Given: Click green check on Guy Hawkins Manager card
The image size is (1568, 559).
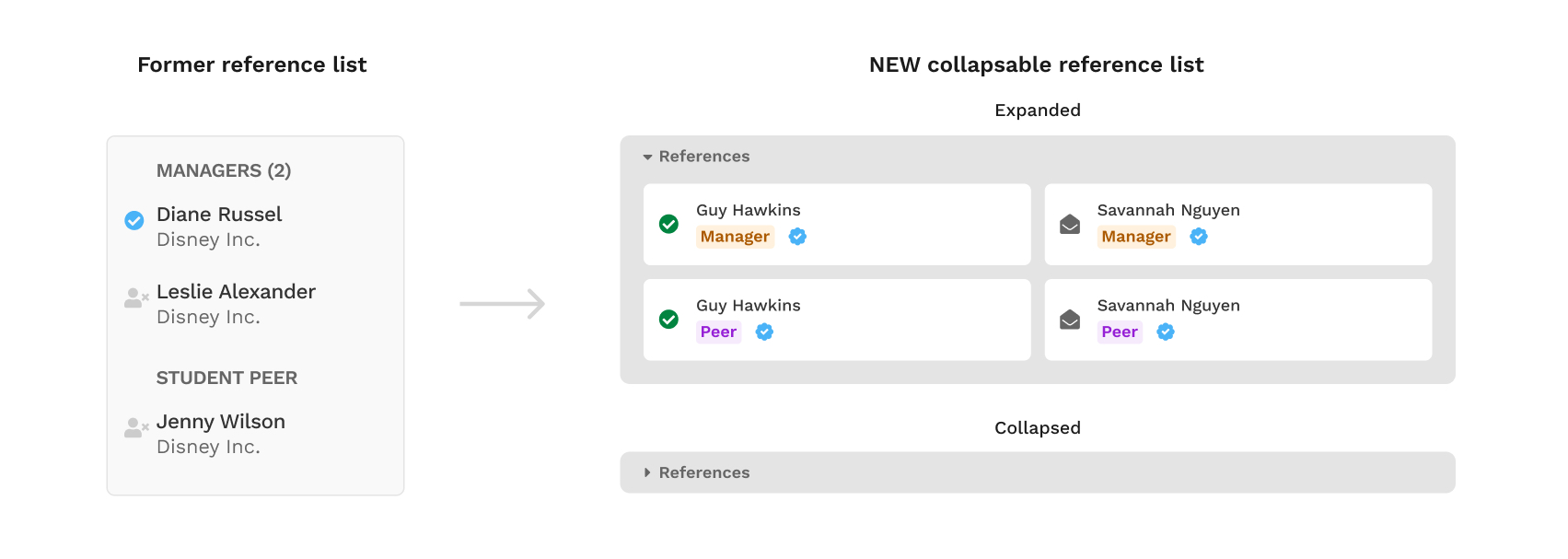Looking at the screenshot, I should tap(669, 224).
